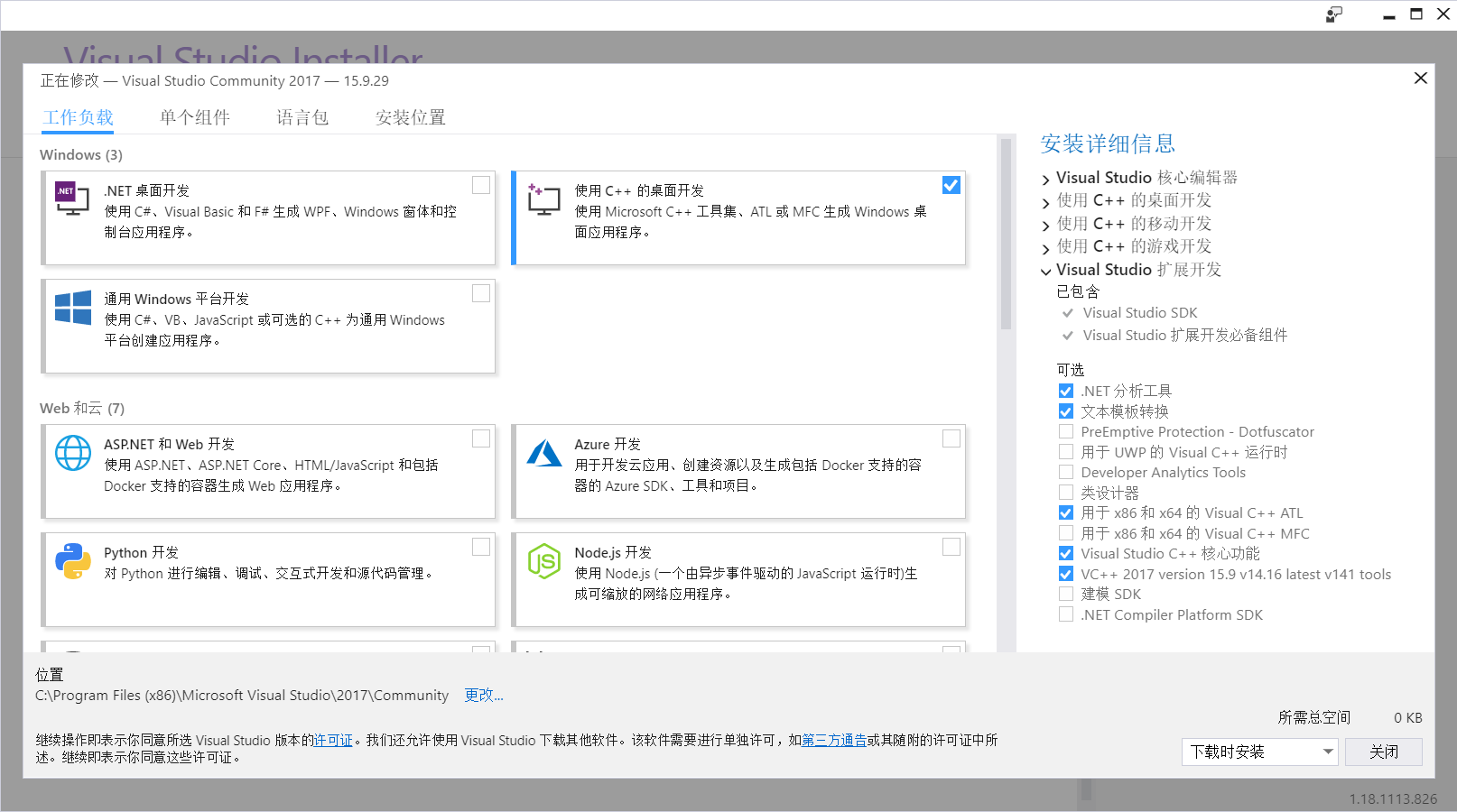Uncheck the 使用 C++ 的桌面开发 workload checkbox
The width and height of the screenshot is (1457, 812).
951,185
